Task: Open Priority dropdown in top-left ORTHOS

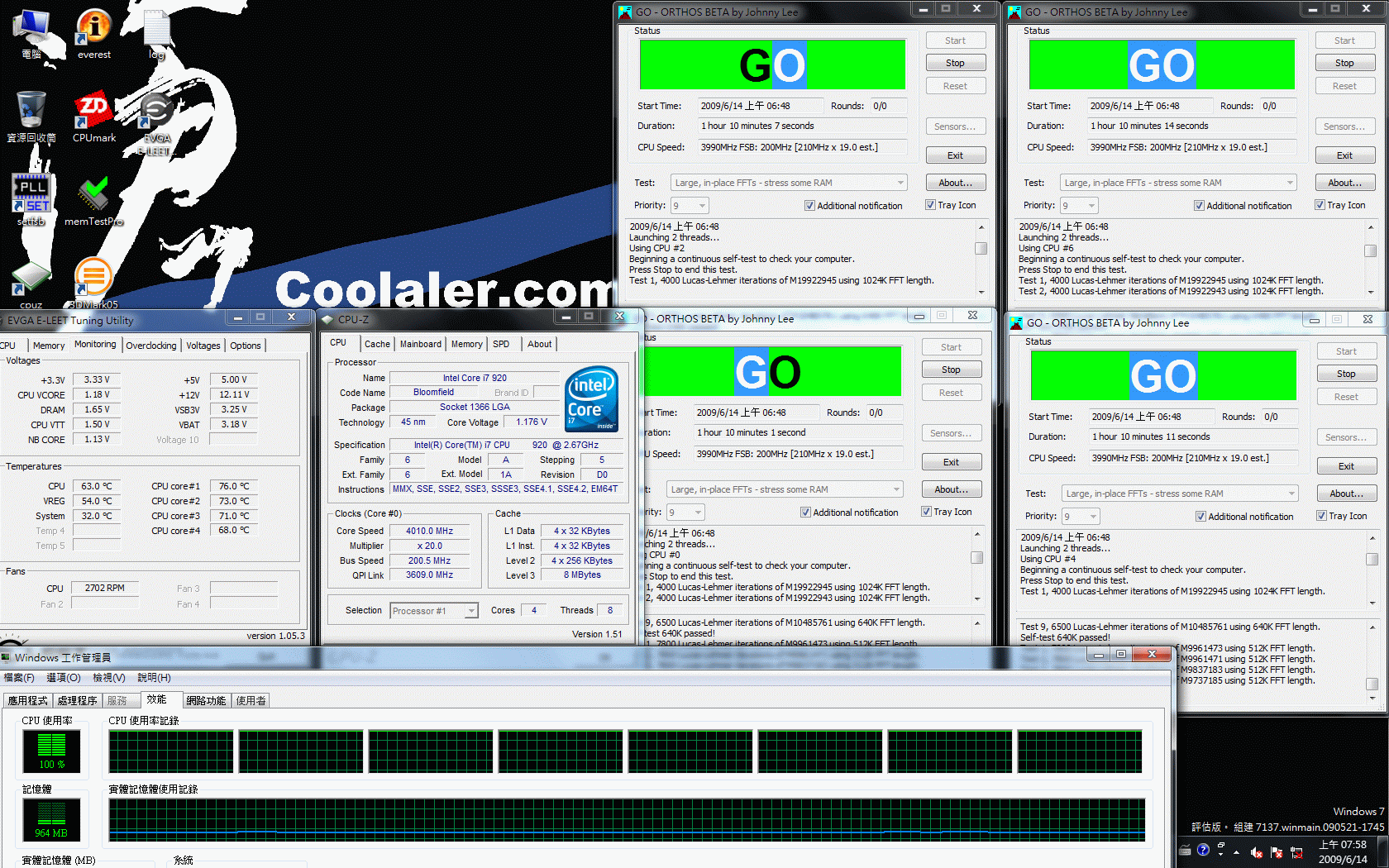Action: coord(690,205)
